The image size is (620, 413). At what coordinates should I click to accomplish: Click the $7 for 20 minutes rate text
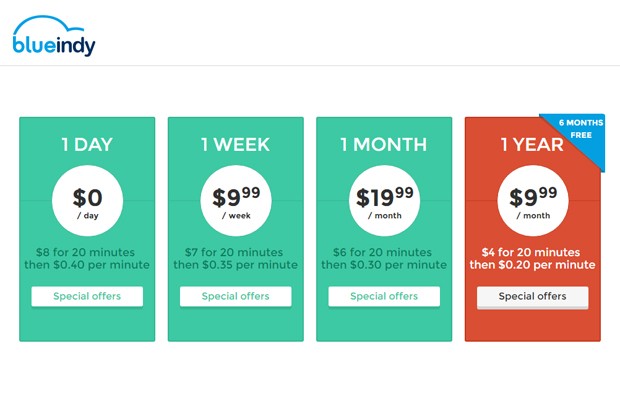pyautogui.click(x=234, y=252)
